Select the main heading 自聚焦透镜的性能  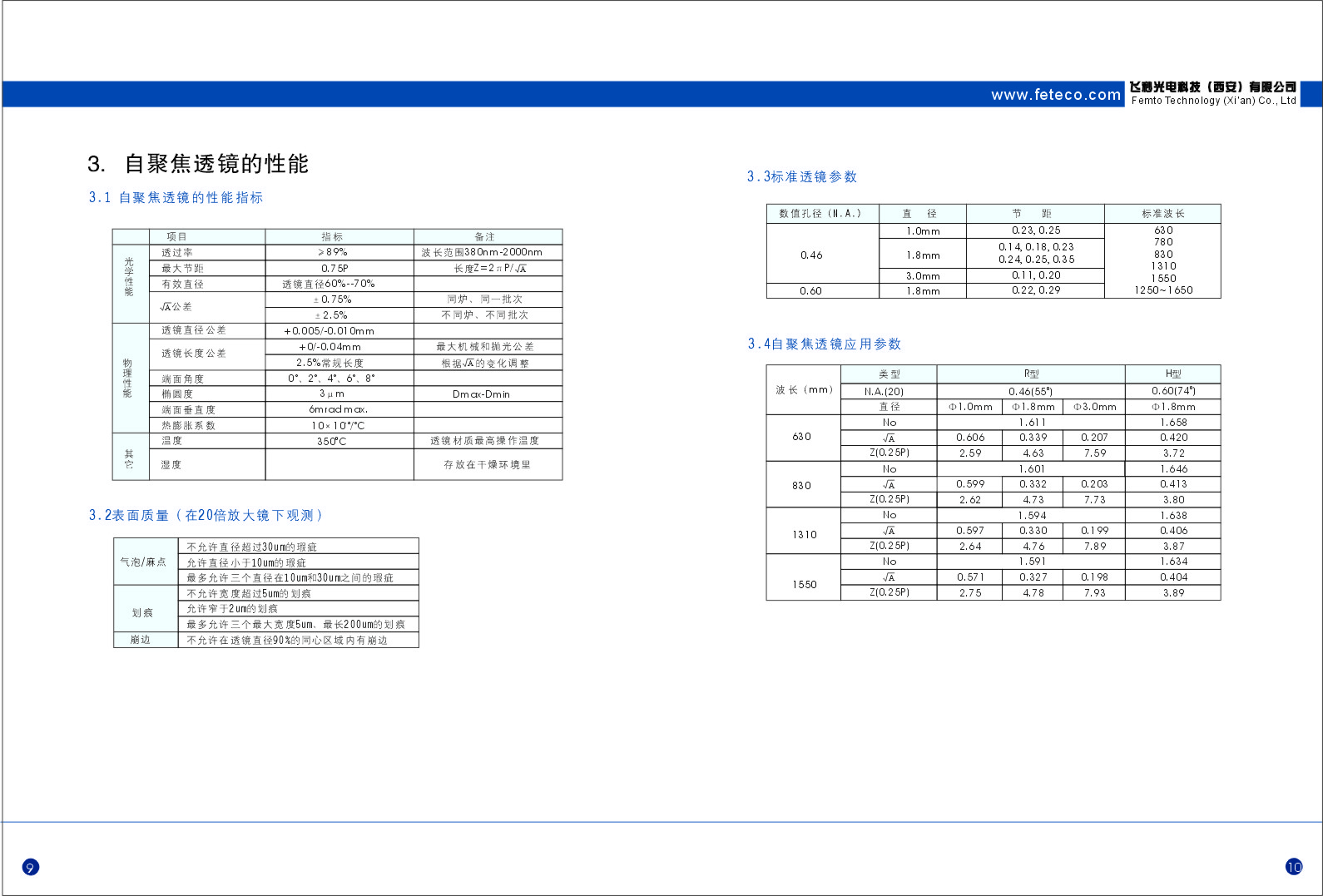point(216,164)
